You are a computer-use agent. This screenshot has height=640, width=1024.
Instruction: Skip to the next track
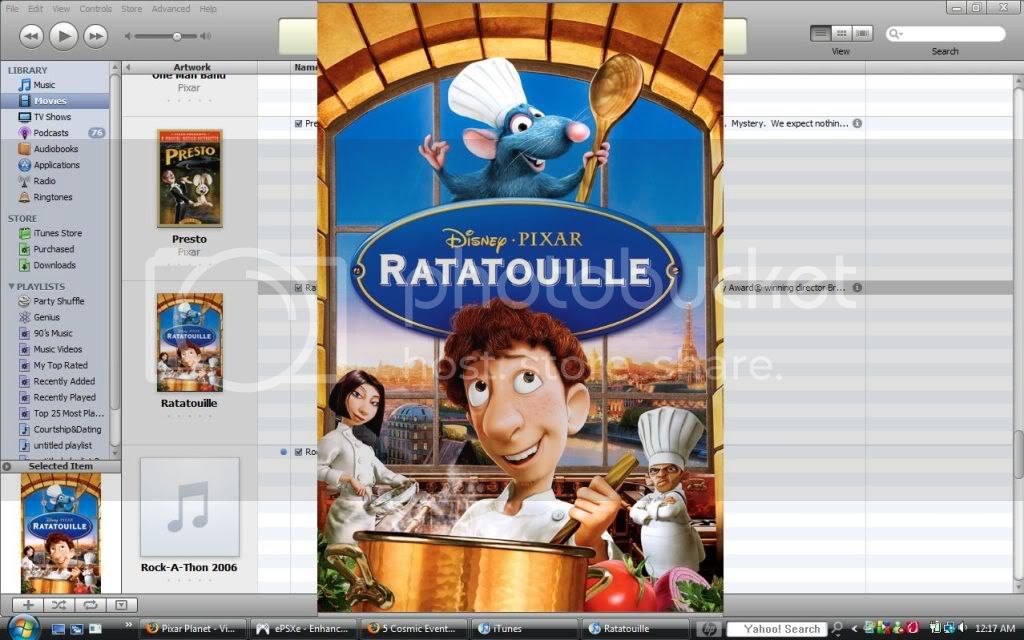click(x=95, y=36)
